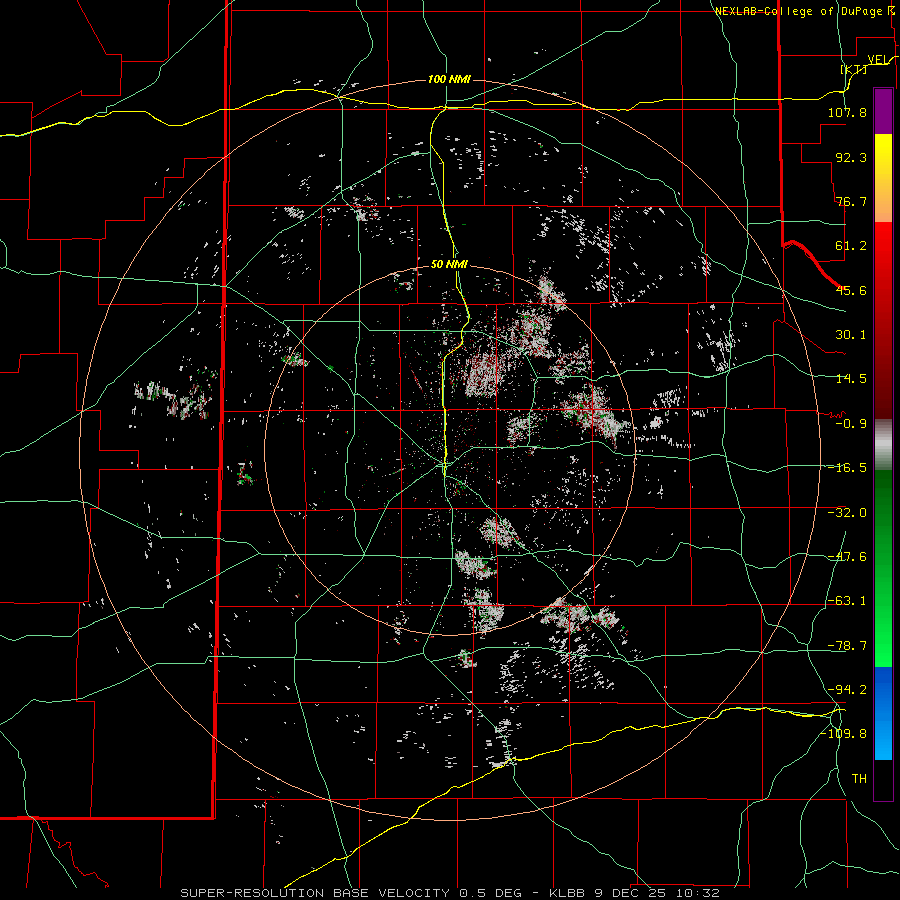
Task: Click SUPER-RESOLUTION BASE VELOCITY caption text
Action: click(315, 893)
